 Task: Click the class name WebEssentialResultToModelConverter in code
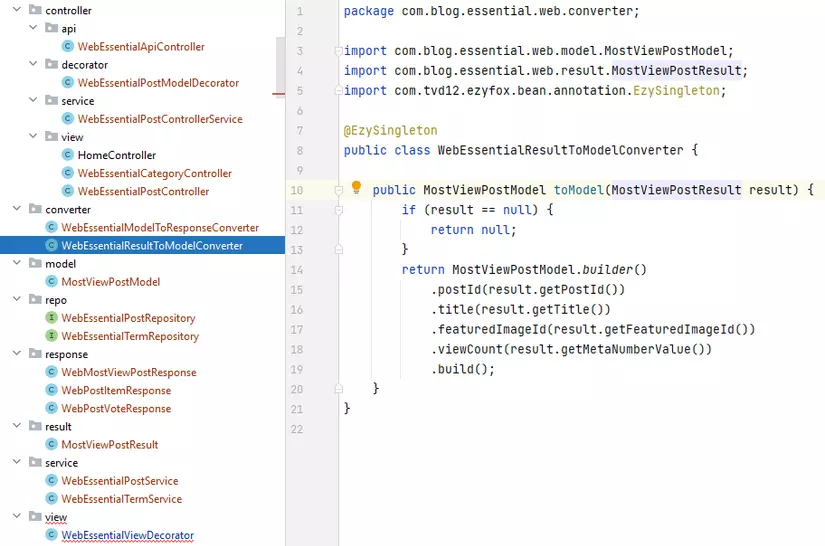pos(560,150)
